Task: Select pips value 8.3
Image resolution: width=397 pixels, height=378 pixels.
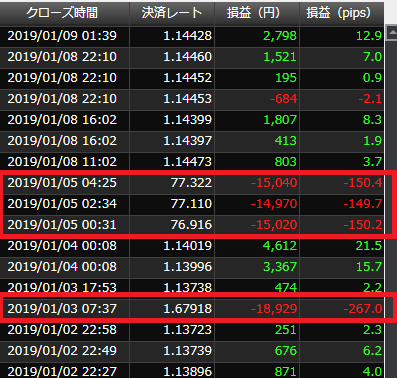Action: click(372, 119)
